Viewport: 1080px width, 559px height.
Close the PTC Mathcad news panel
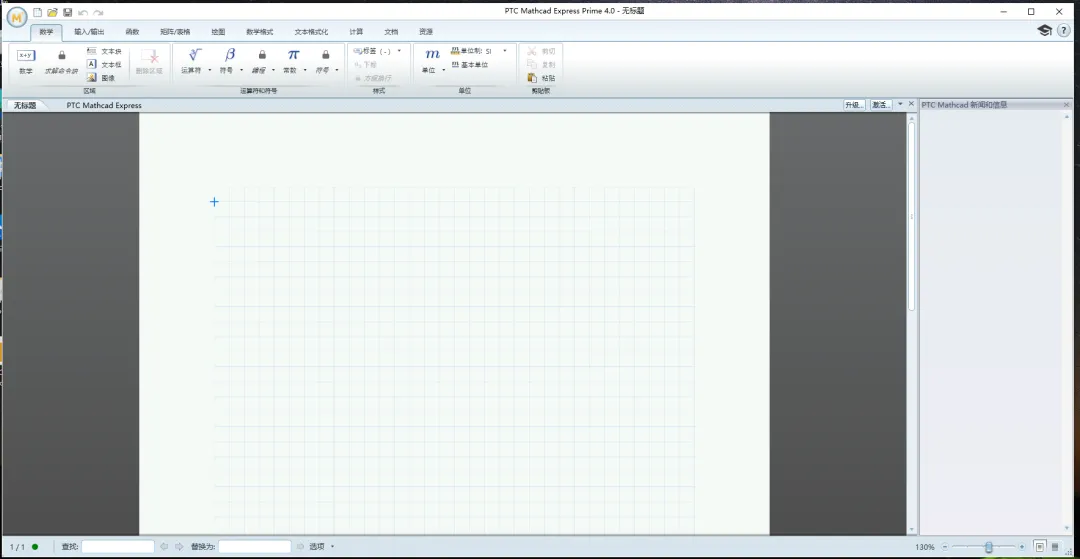coord(1067,105)
